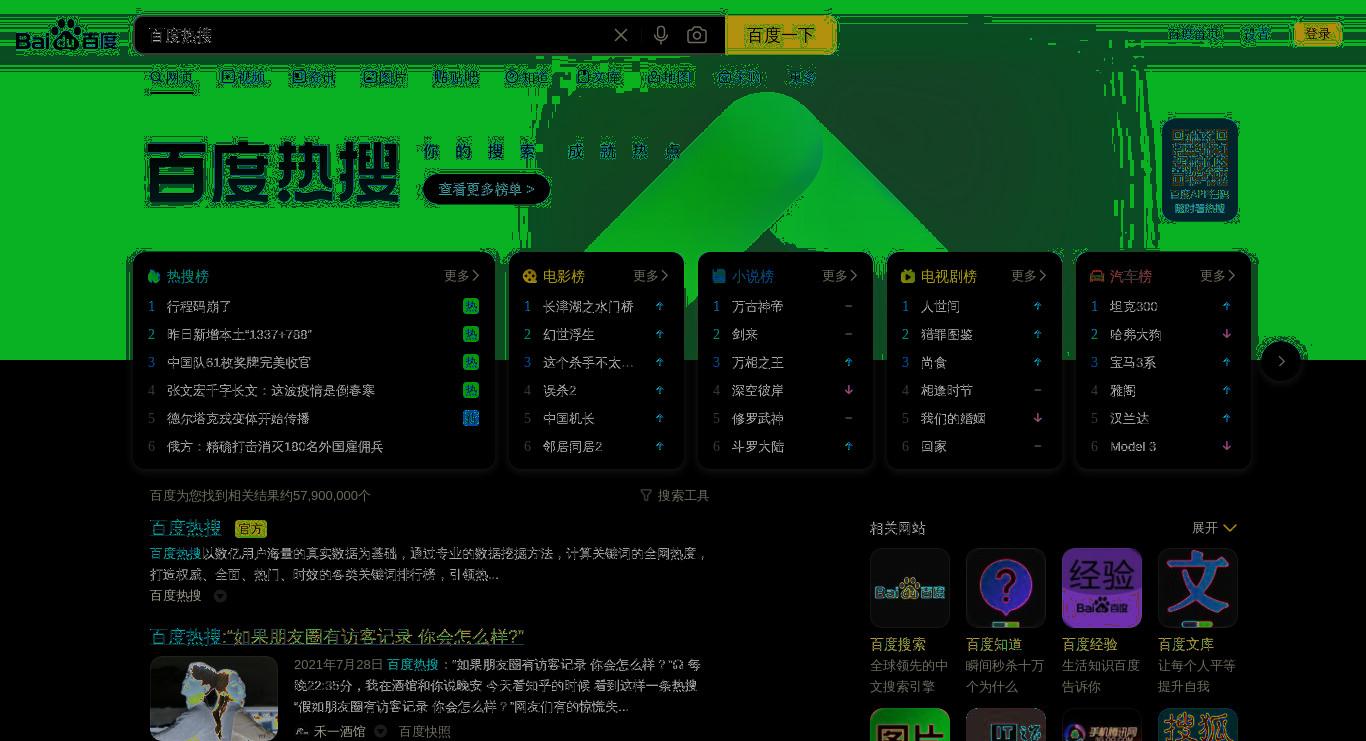Clear the search box with the X icon

[x=621, y=35]
